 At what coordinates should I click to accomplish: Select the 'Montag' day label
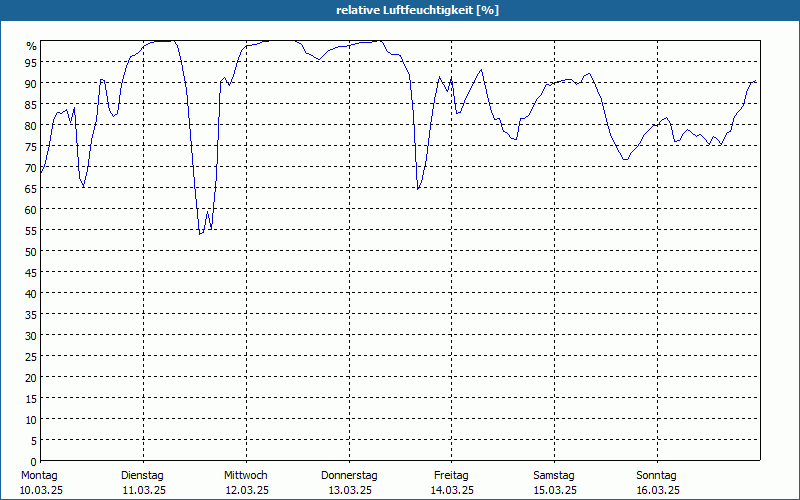pos(39,475)
